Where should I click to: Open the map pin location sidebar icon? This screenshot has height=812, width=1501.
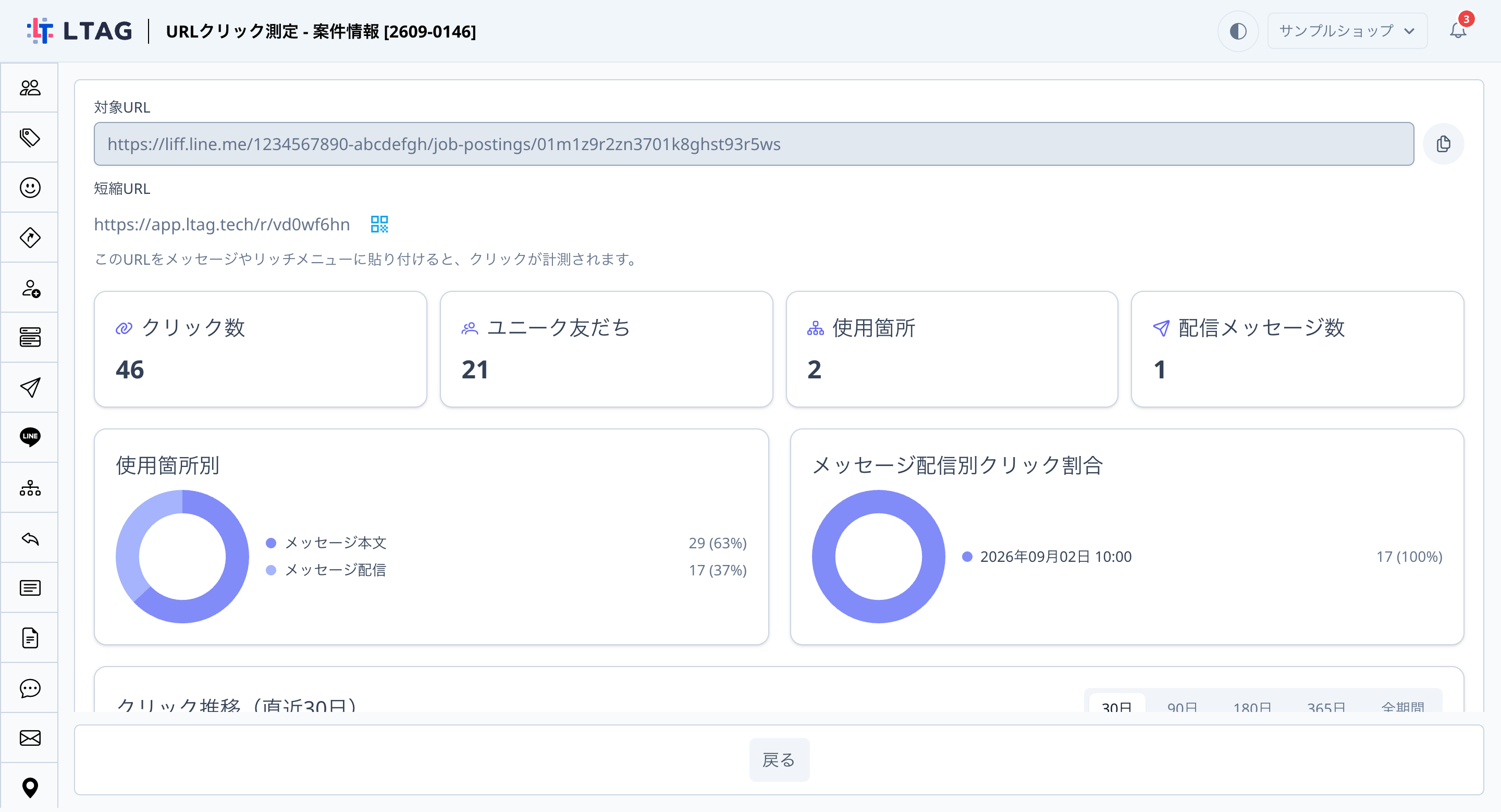click(x=30, y=788)
